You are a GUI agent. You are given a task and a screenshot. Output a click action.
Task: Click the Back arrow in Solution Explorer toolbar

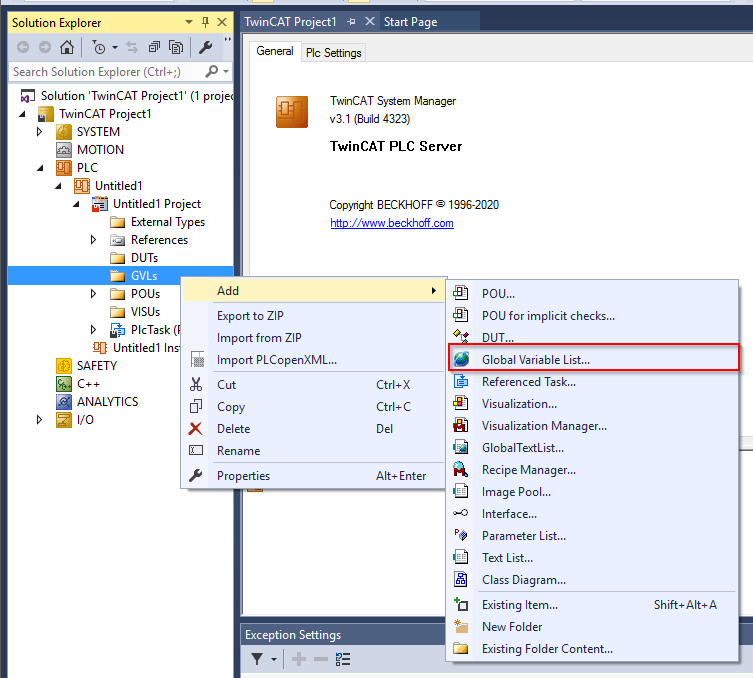coord(23,47)
